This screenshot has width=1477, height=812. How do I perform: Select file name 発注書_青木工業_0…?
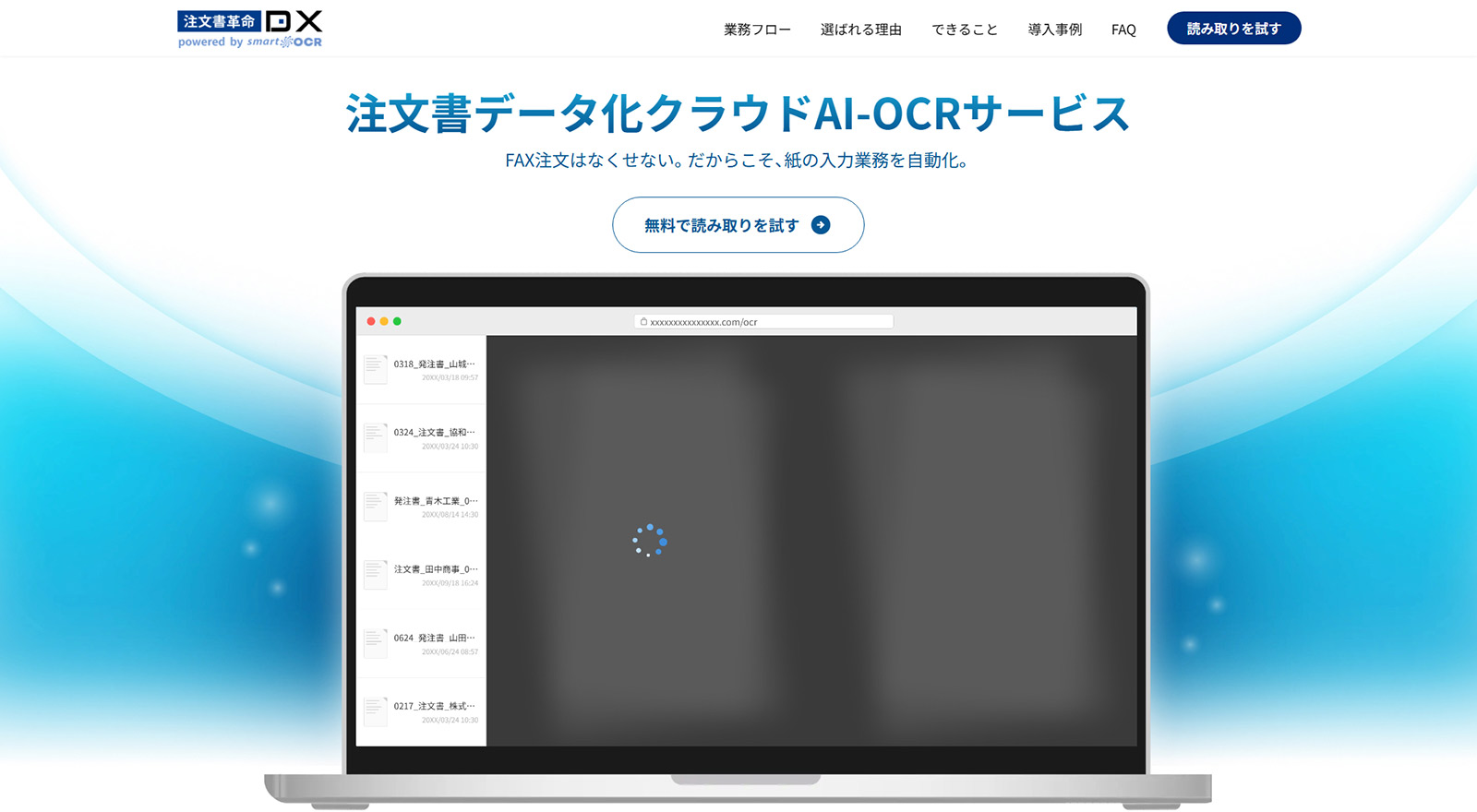click(x=436, y=501)
